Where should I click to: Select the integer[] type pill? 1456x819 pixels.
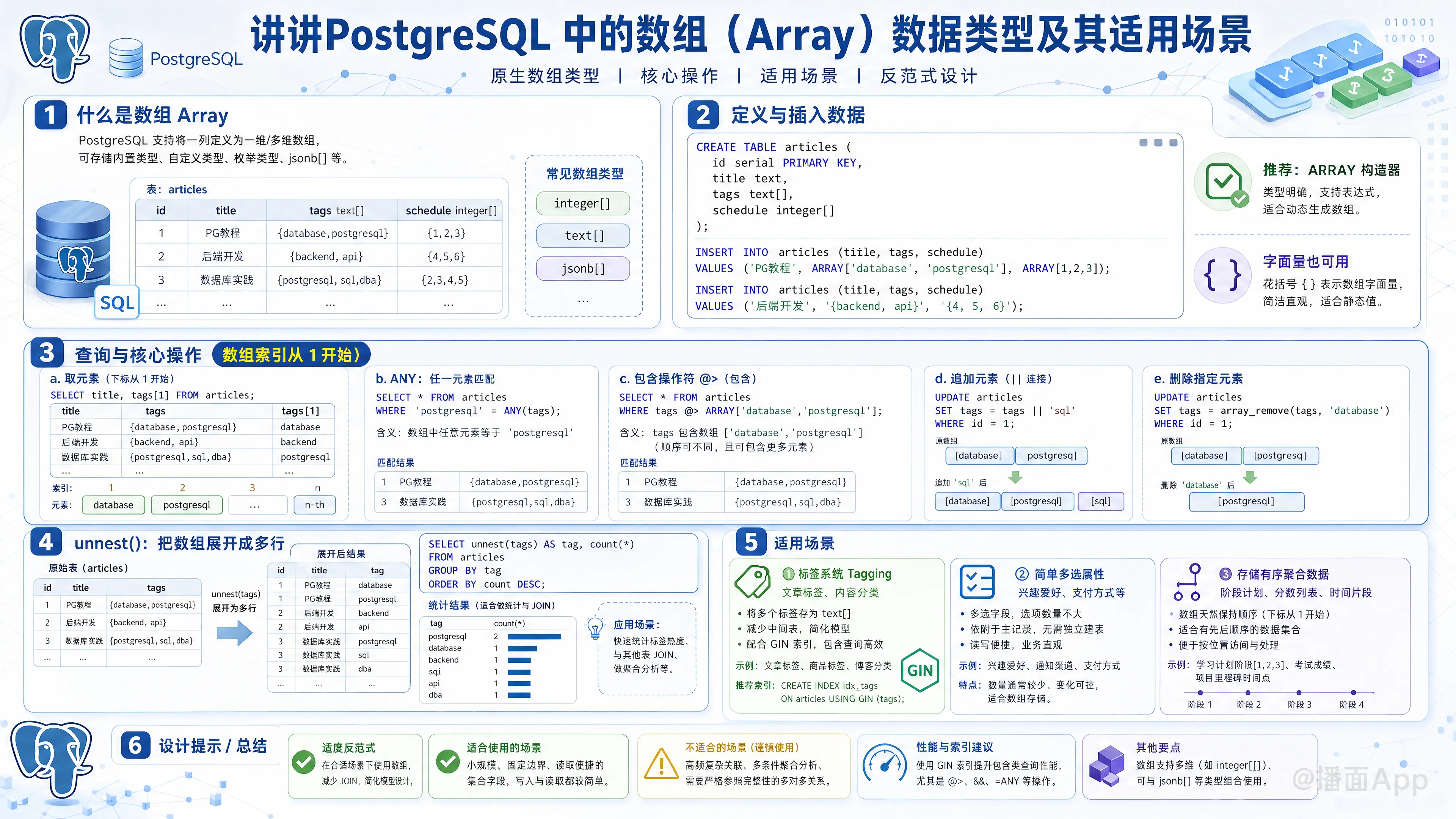[x=583, y=204]
